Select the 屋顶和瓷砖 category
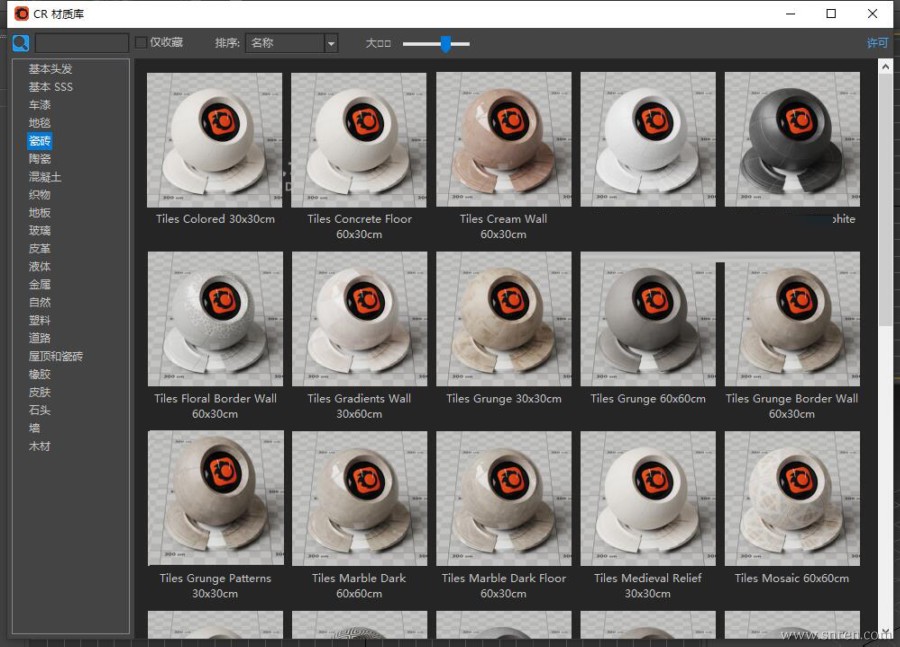Viewport: 900px width, 647px height. pyautogui.click(x=56, y=356)
